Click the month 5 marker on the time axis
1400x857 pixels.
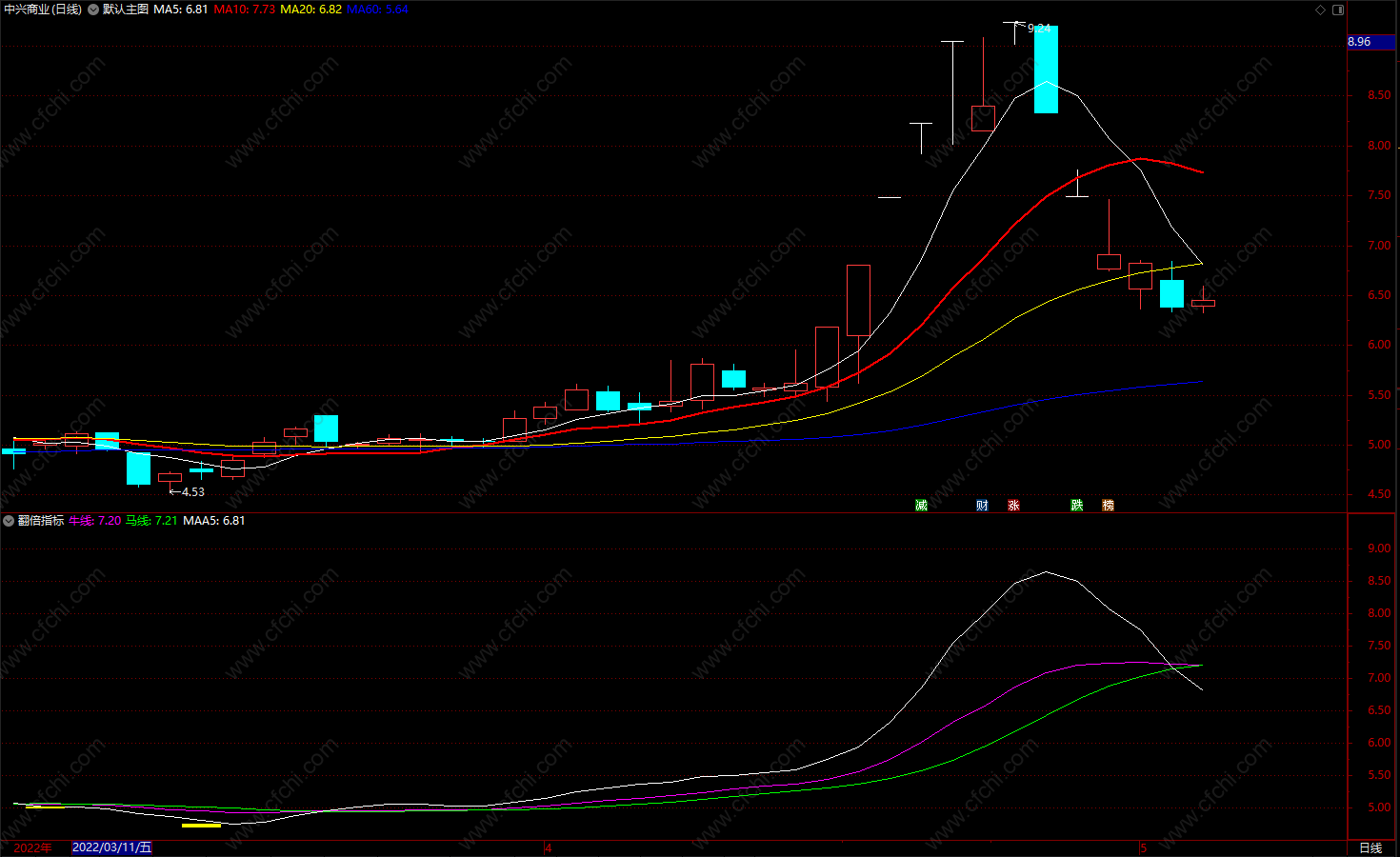pos(1144,847)
